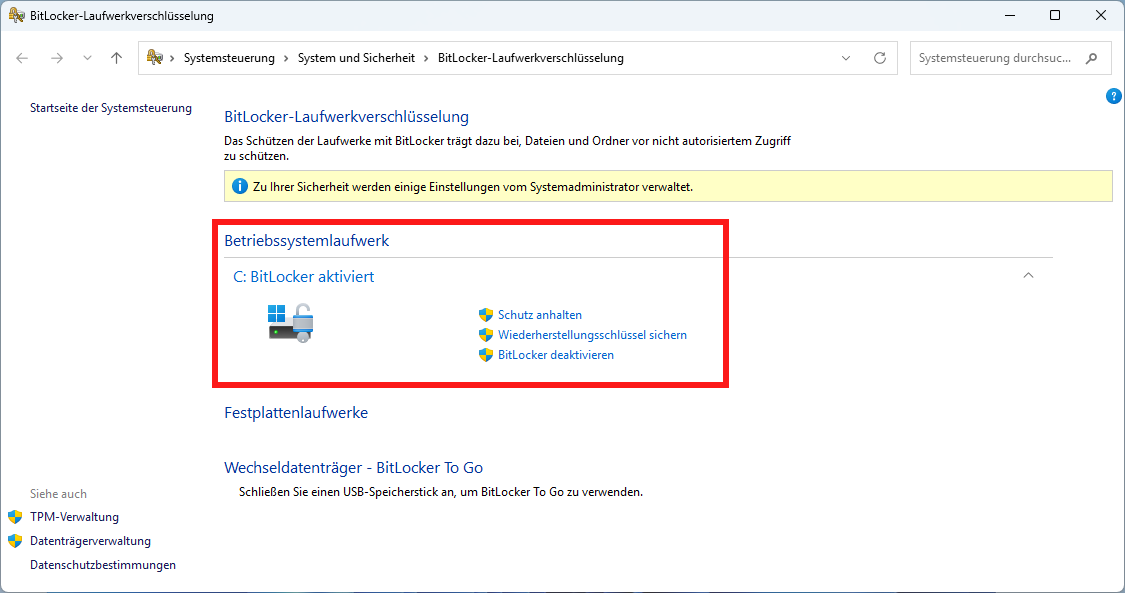Click the Control Panel icon in address bar

click(x=154, y=57)
